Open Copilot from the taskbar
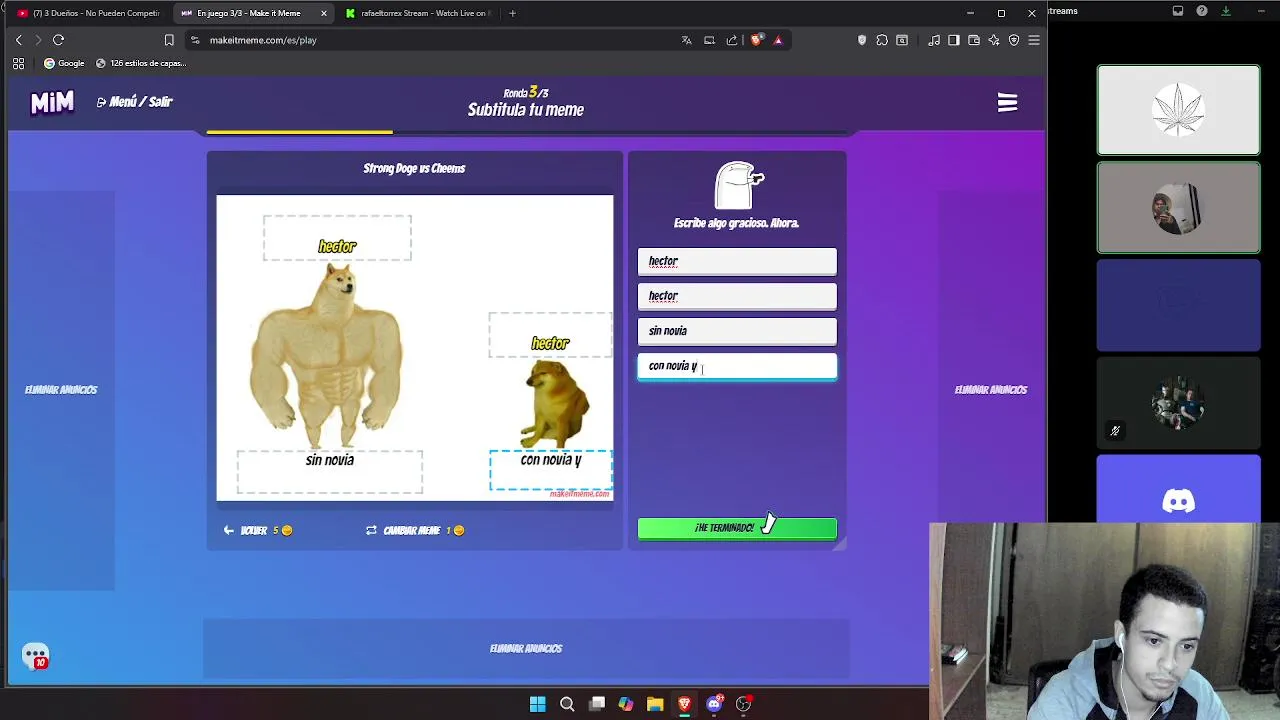The image size is (1280, 720). pos(626,704)
